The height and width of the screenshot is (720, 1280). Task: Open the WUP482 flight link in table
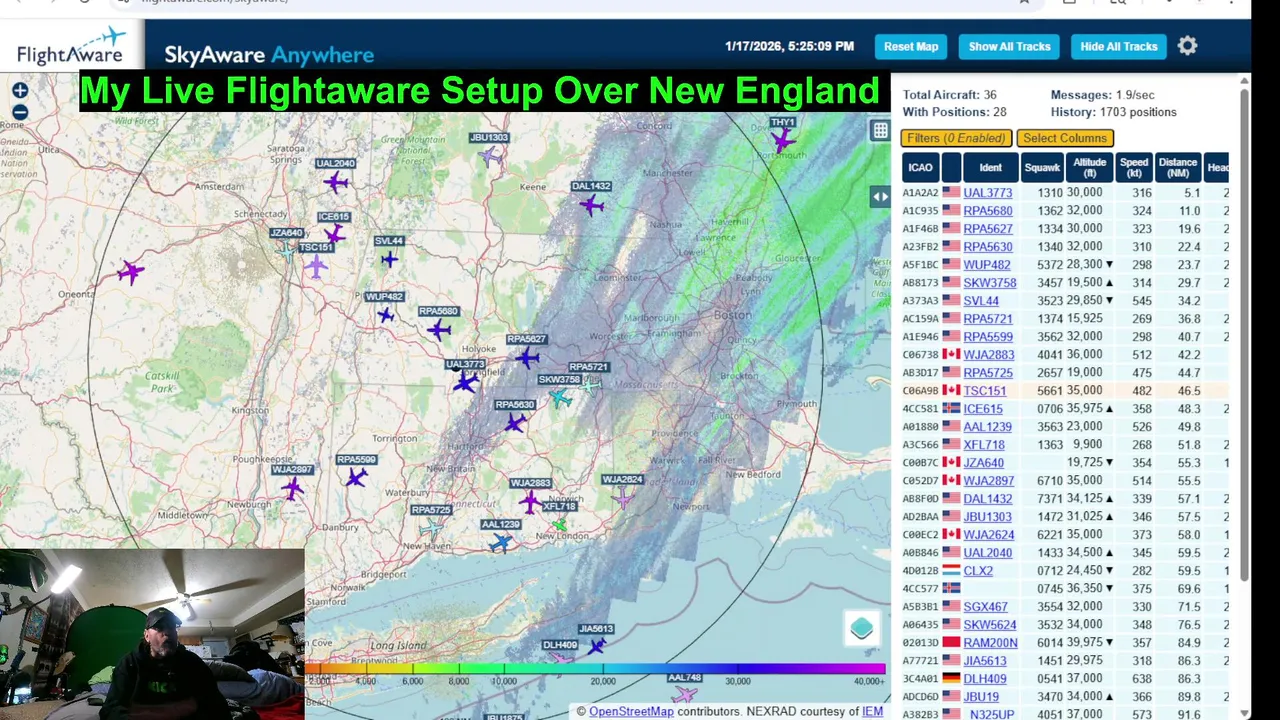coord(986,265)
